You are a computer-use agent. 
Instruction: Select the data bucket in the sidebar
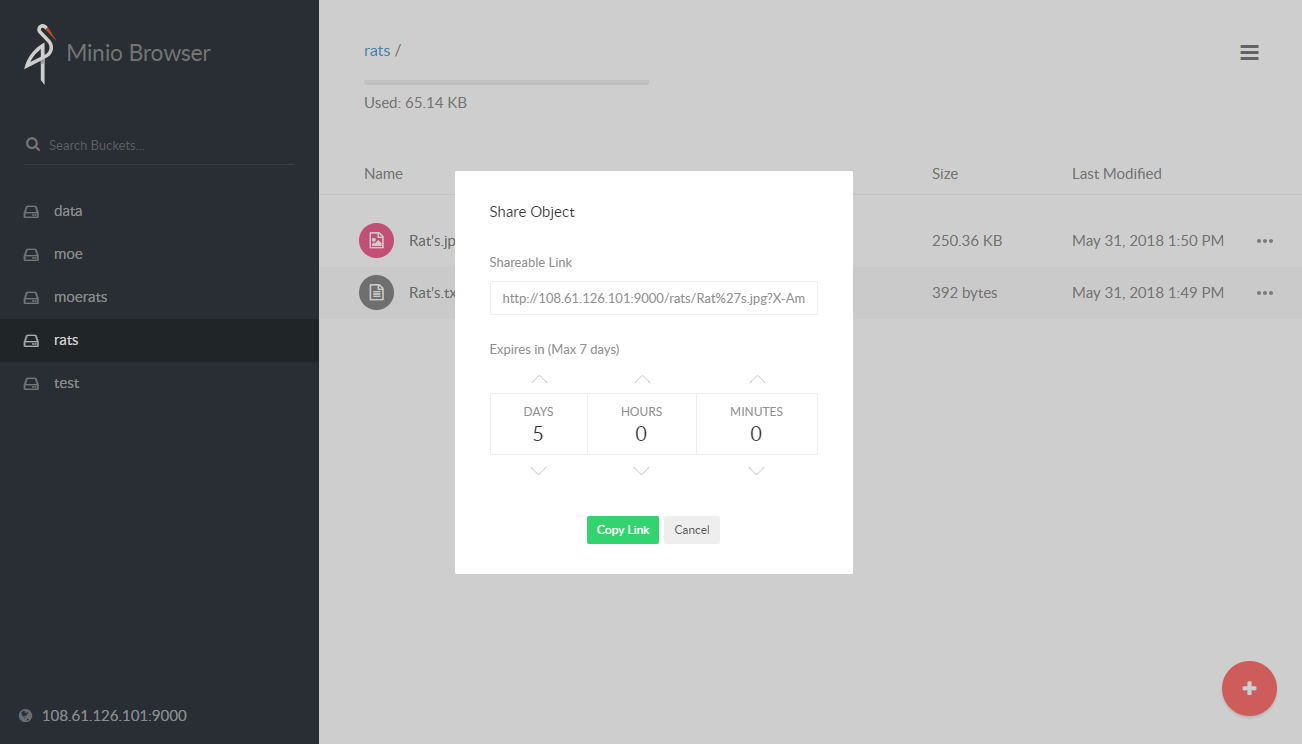pyautogui.click(x=159, y=211)
